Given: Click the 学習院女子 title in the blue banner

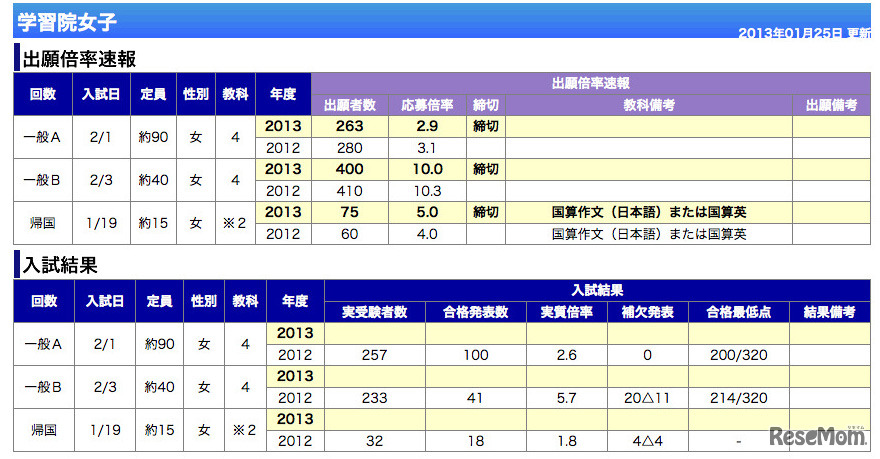Looking at the screenshot, I should (x=67, y=22).
